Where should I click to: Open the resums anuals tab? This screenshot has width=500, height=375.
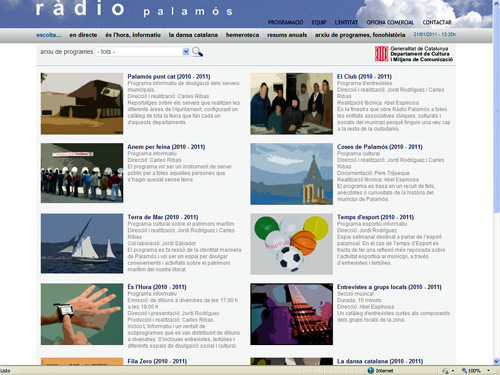[287, 35]
